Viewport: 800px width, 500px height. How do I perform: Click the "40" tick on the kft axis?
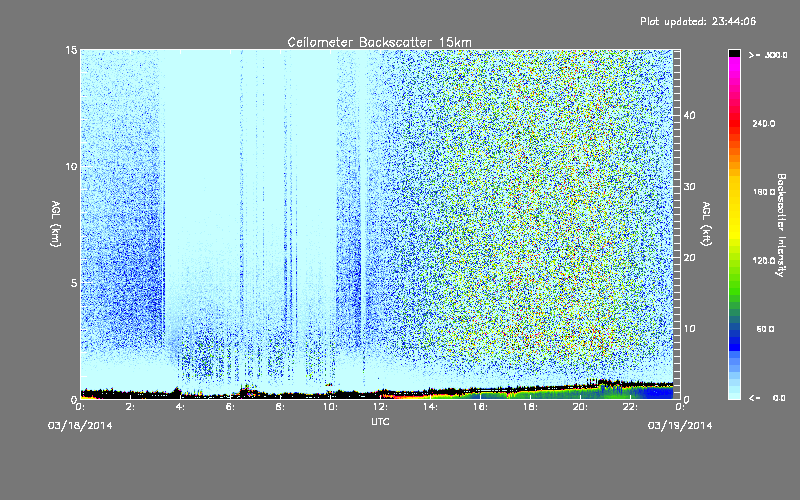click(689, 115)
